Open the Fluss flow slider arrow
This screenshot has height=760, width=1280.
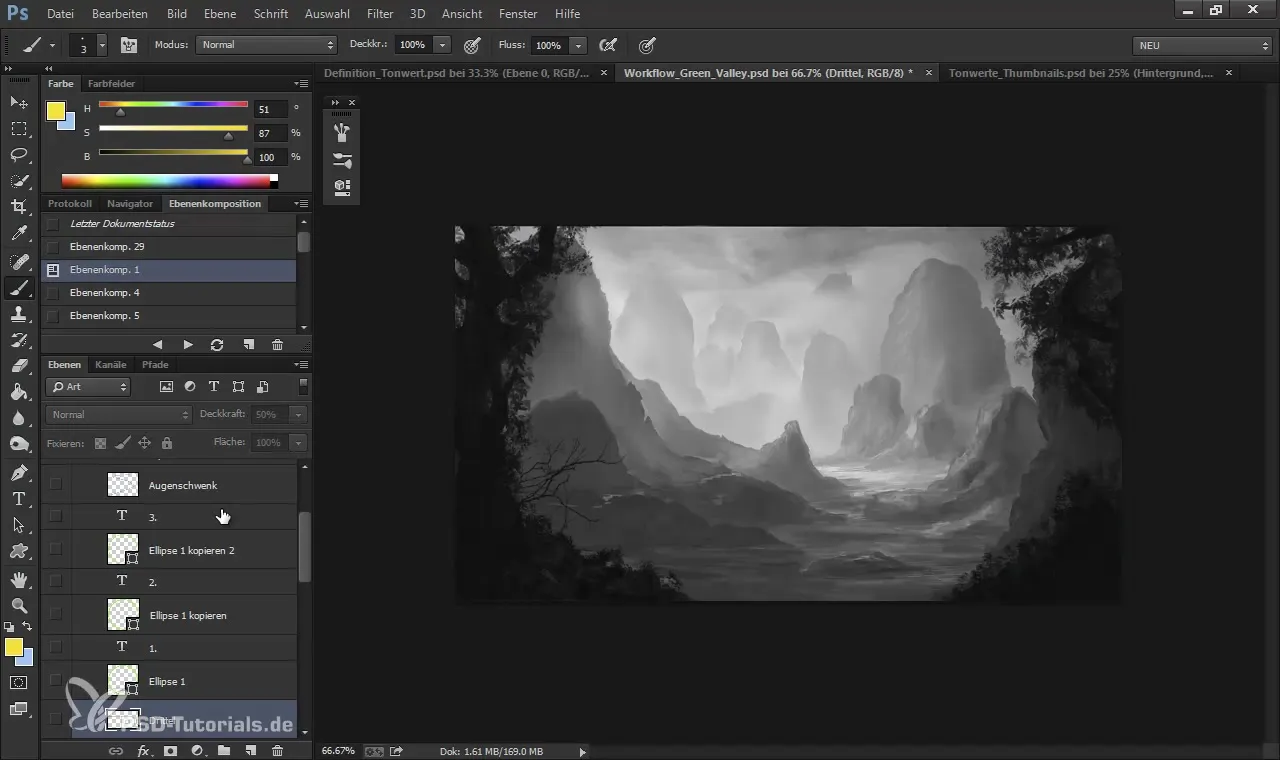click(578, 45)
